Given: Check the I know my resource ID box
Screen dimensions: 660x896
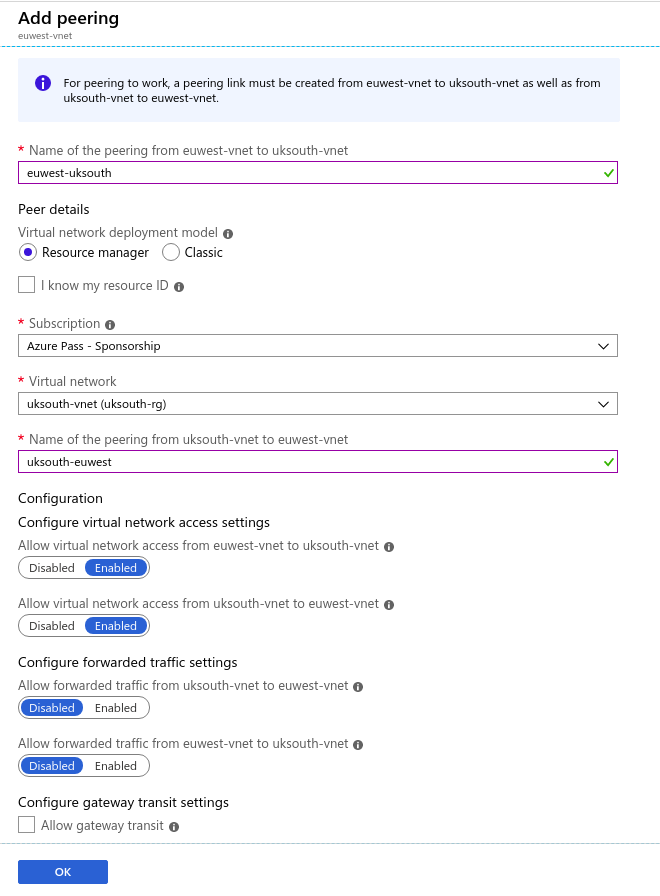Looking at the screenshot, I should point(26,285).
